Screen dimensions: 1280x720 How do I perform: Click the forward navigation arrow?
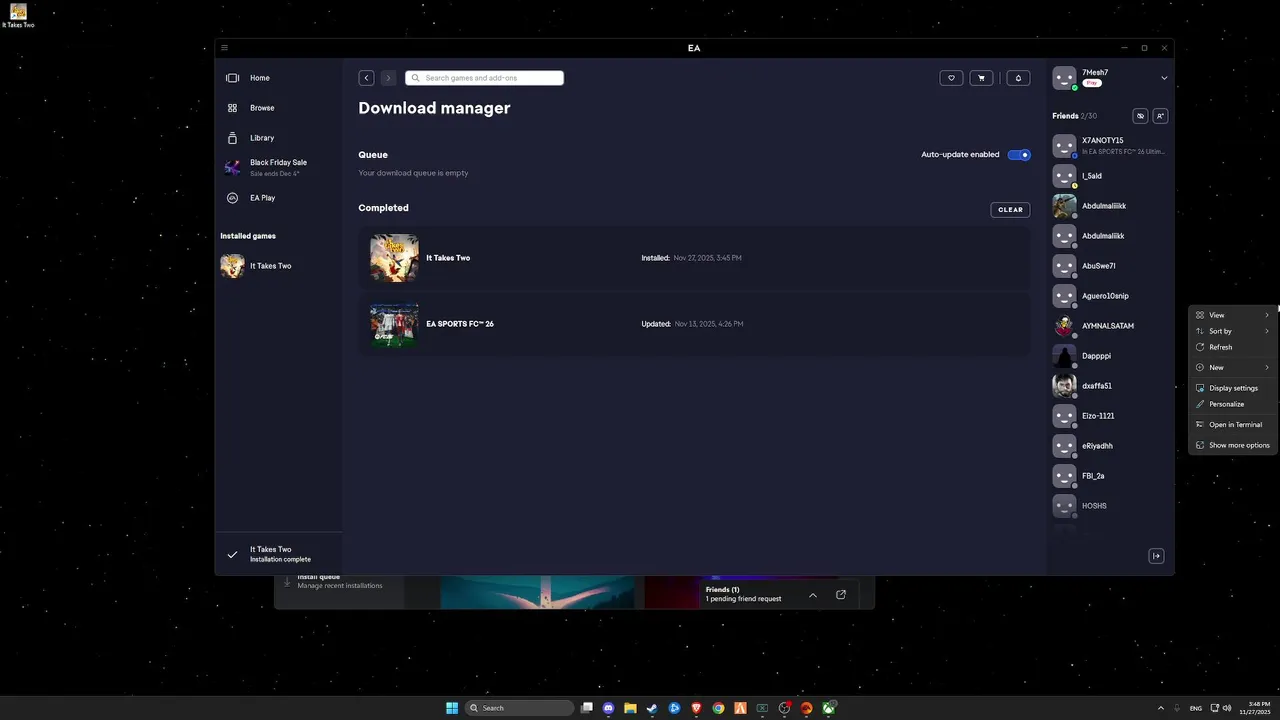(x=388, y=78)
